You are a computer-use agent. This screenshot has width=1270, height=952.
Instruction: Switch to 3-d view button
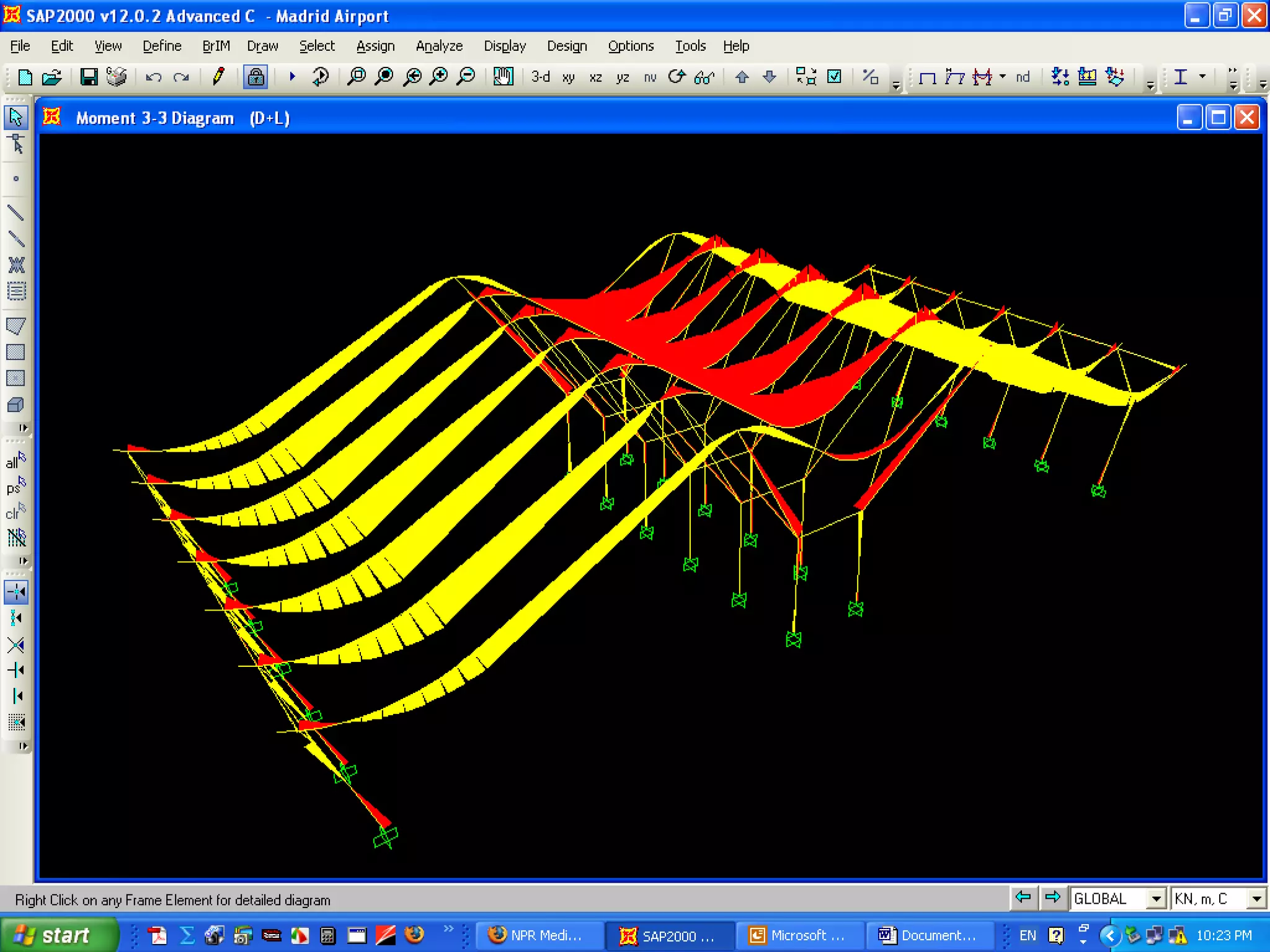[x=540, y=77]
